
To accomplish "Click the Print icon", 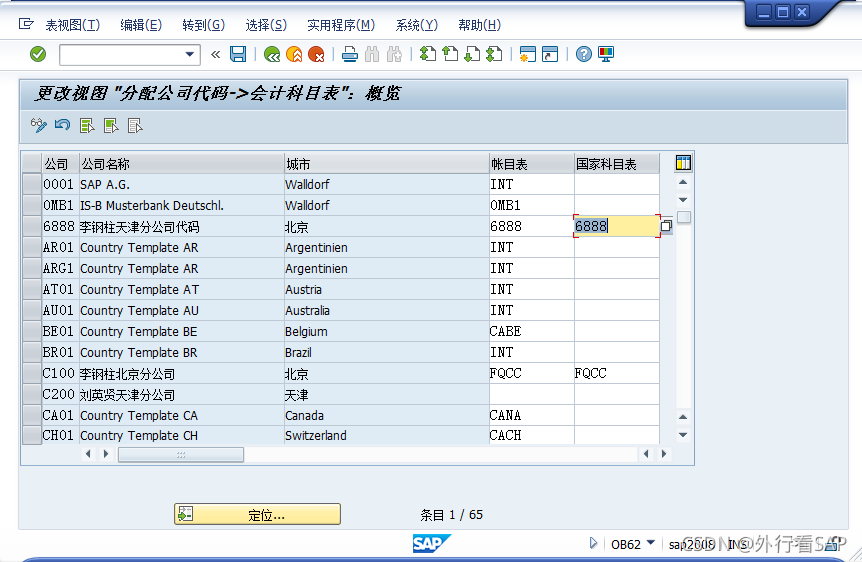I will (x=350, y=54).
